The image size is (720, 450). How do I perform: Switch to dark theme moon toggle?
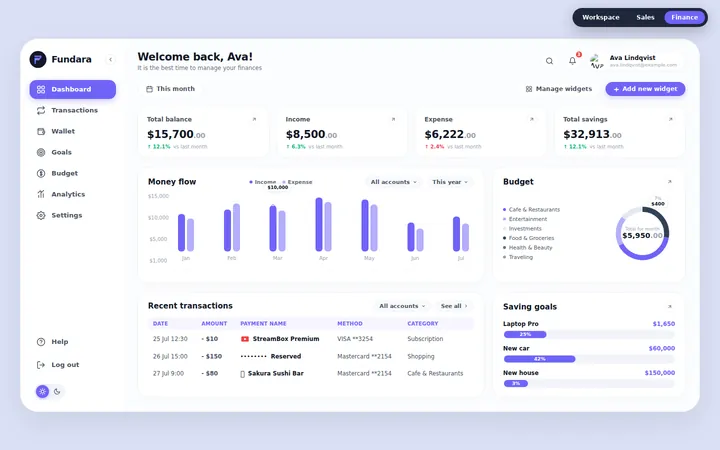[57, 392]
